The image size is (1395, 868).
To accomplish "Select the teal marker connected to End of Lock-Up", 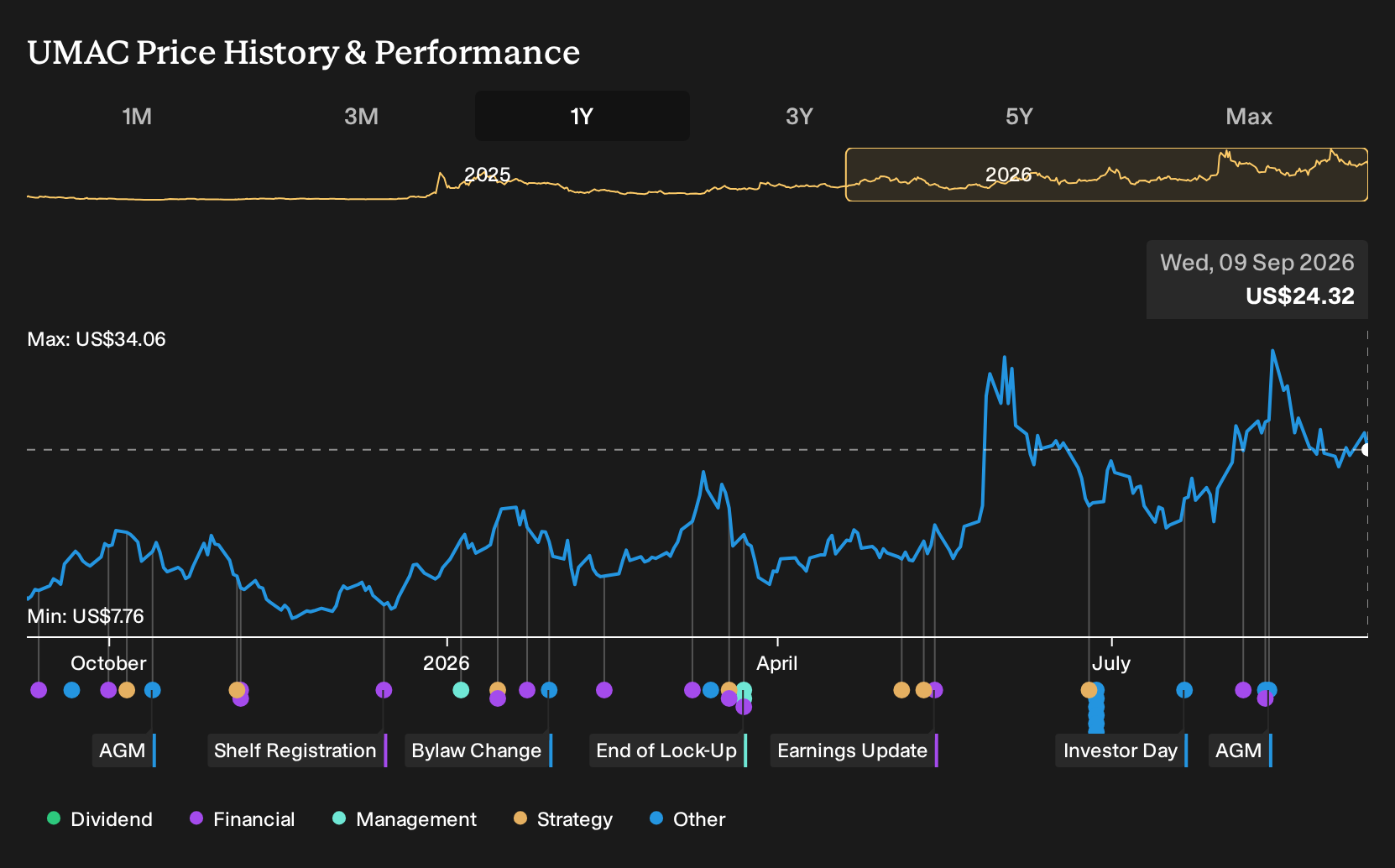I will [744, 690].
